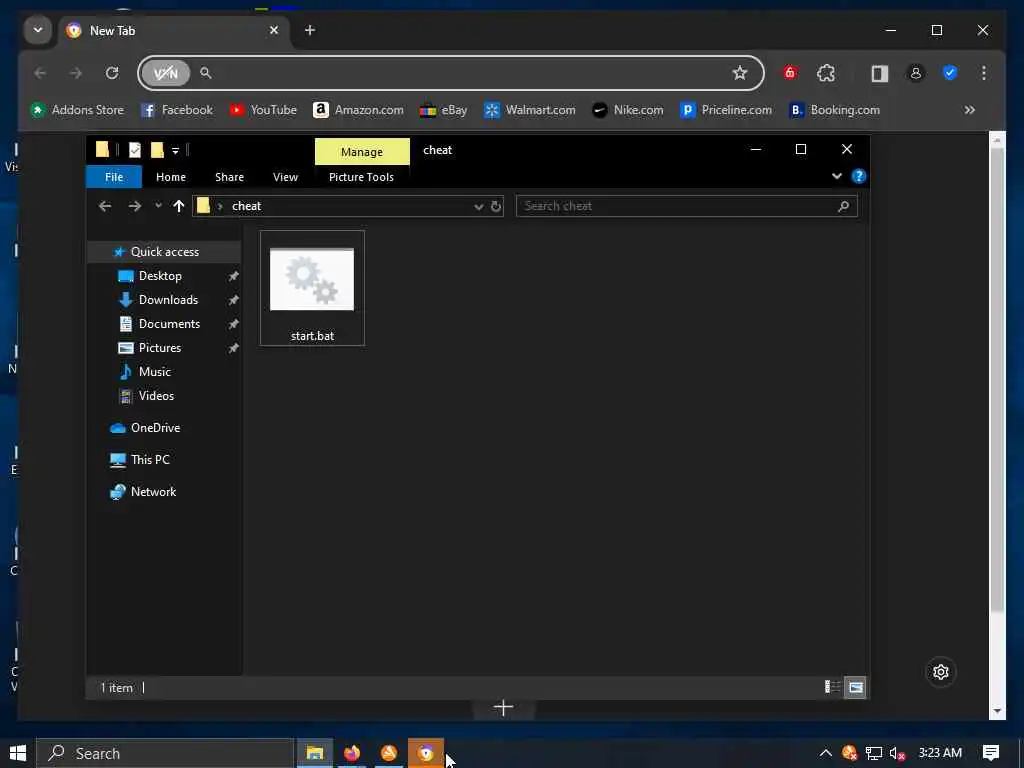The image size is (1024, 768).
Task: Open Customize Quick Access Toolbar dropdown
Action: tap(175, 151)
